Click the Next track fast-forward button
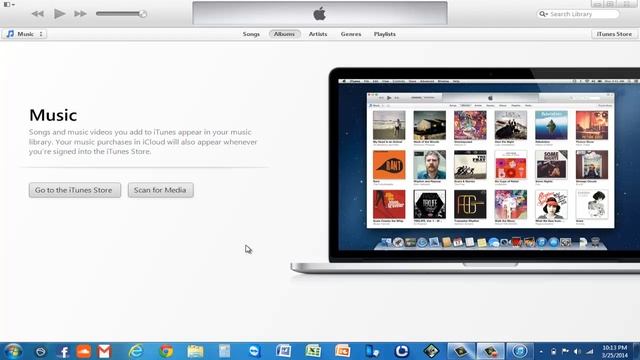The image size is (640, 360). pyautogui.click(x=80, y=14)
